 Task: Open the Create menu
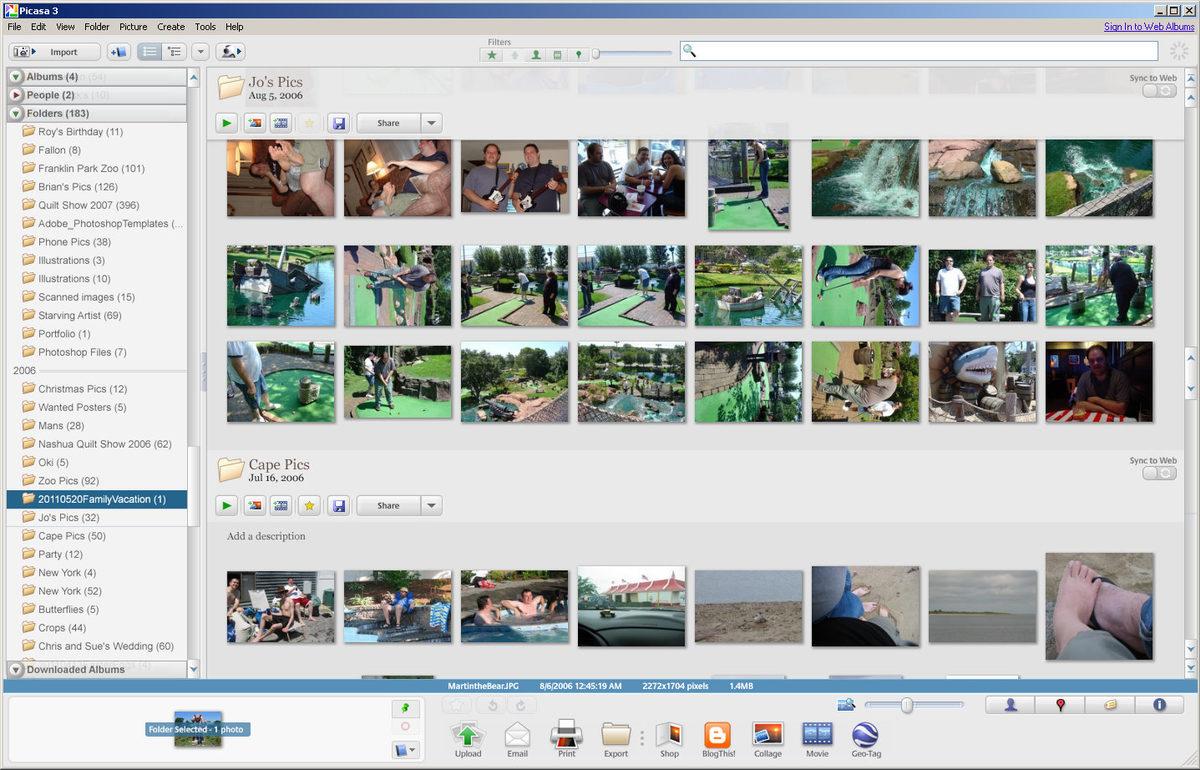171,27
